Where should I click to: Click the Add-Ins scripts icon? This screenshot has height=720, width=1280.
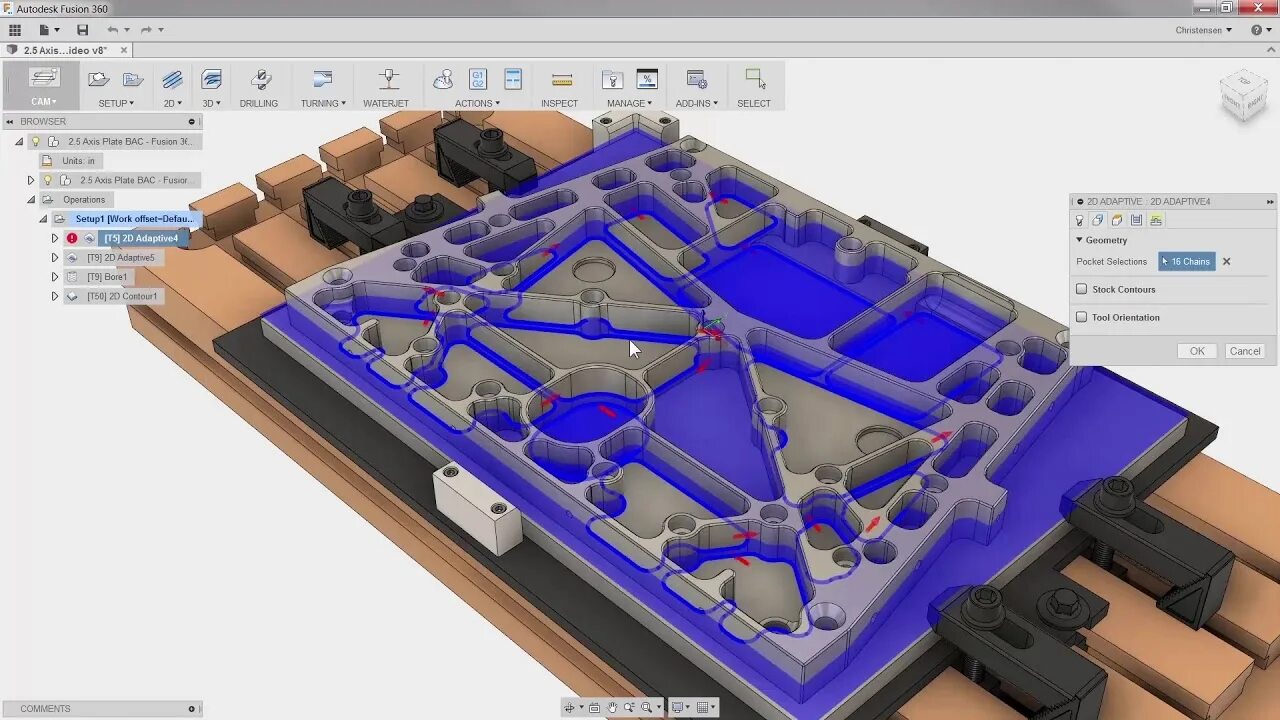697,80
